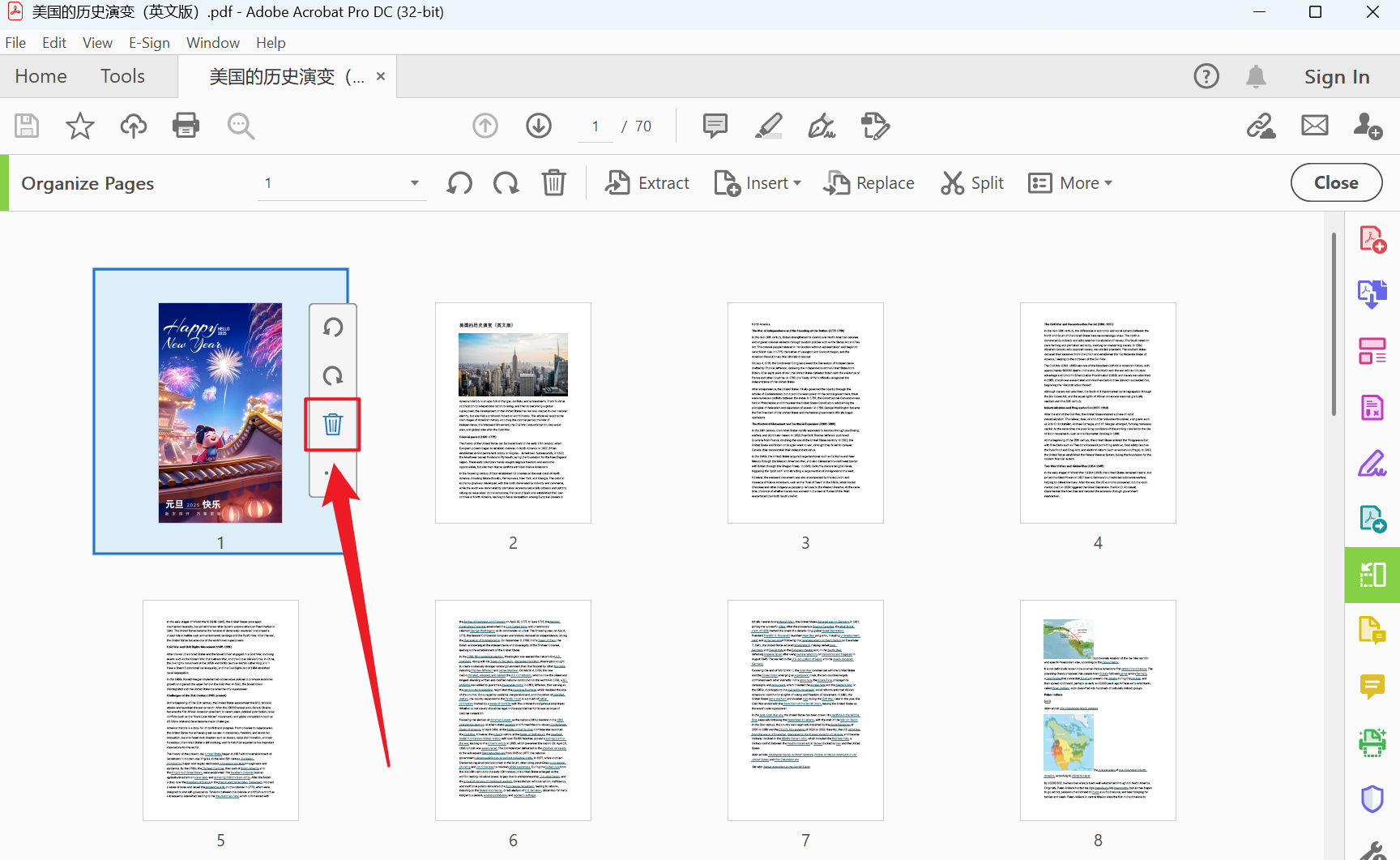The image size is (1400, 860).
Task: Open the Split tool with scissors icon
Action: click(x=971, y=182)
